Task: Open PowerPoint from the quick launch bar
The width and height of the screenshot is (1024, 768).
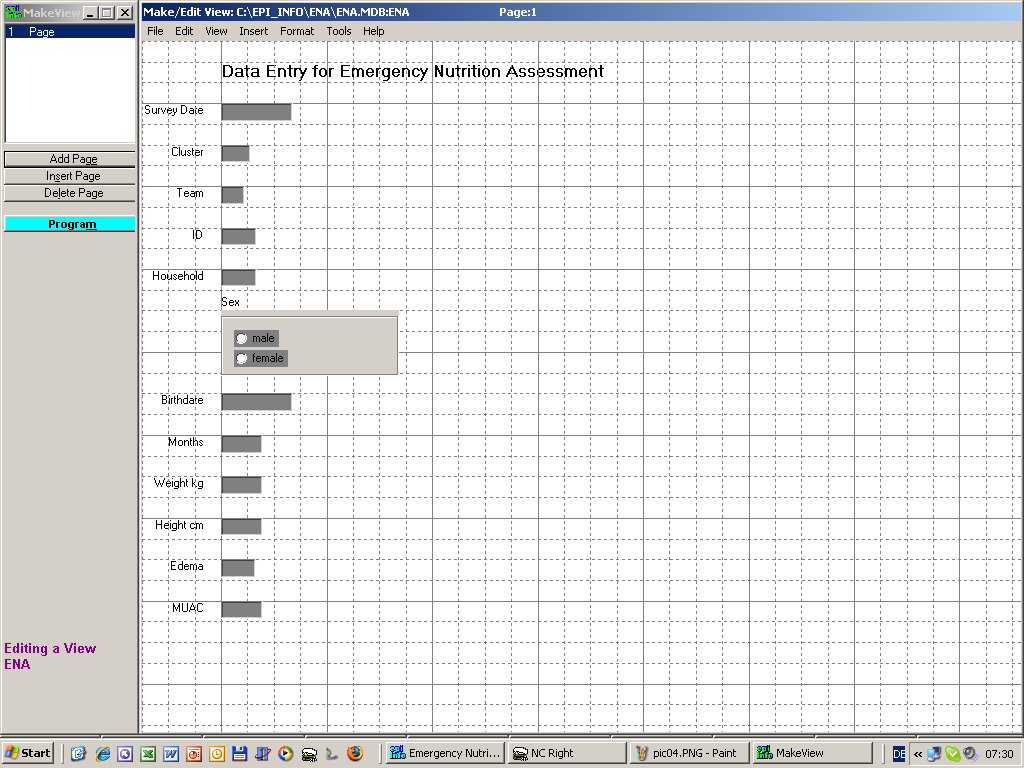Action: (x=194, y=754)
